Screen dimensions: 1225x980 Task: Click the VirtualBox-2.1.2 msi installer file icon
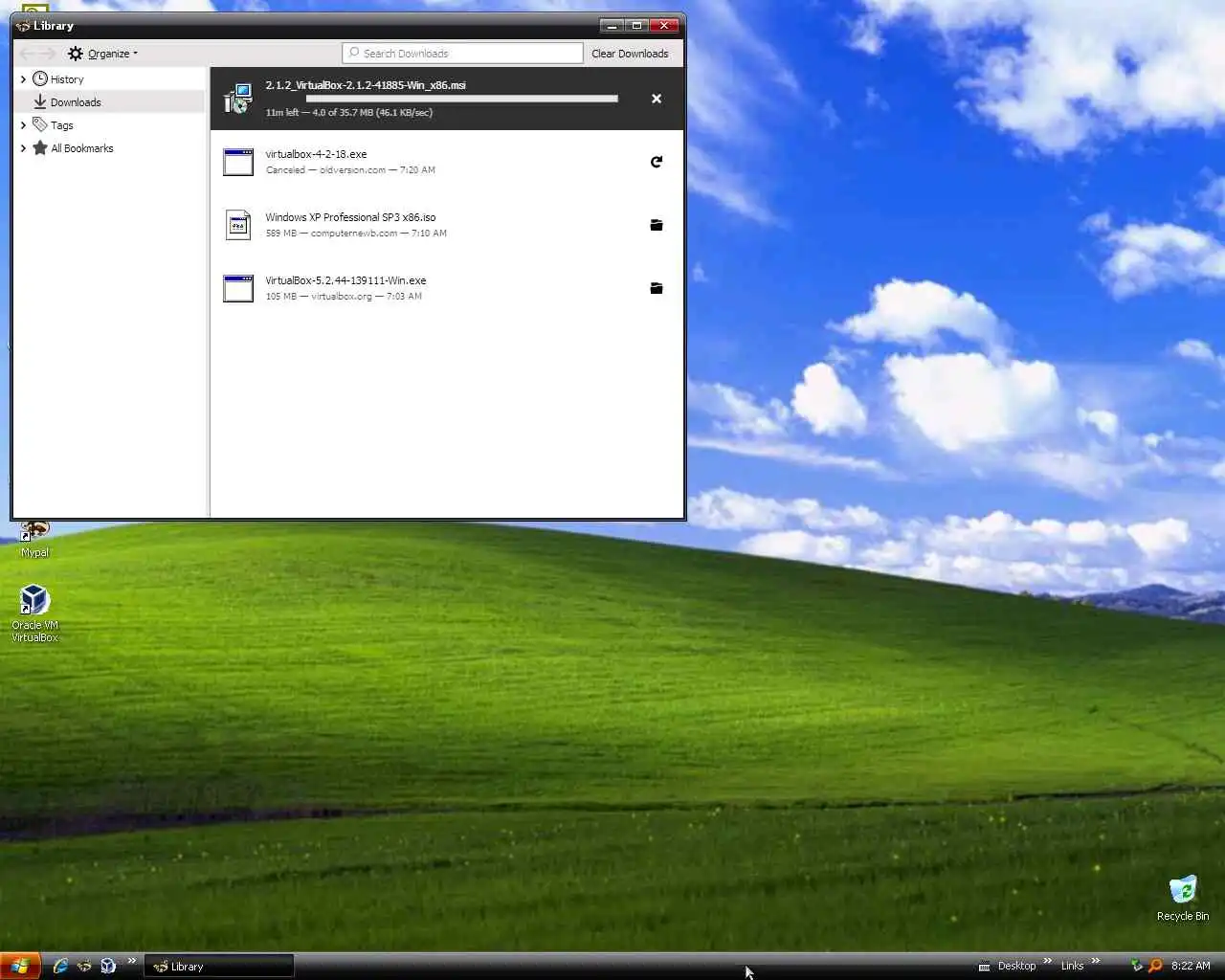238,99
